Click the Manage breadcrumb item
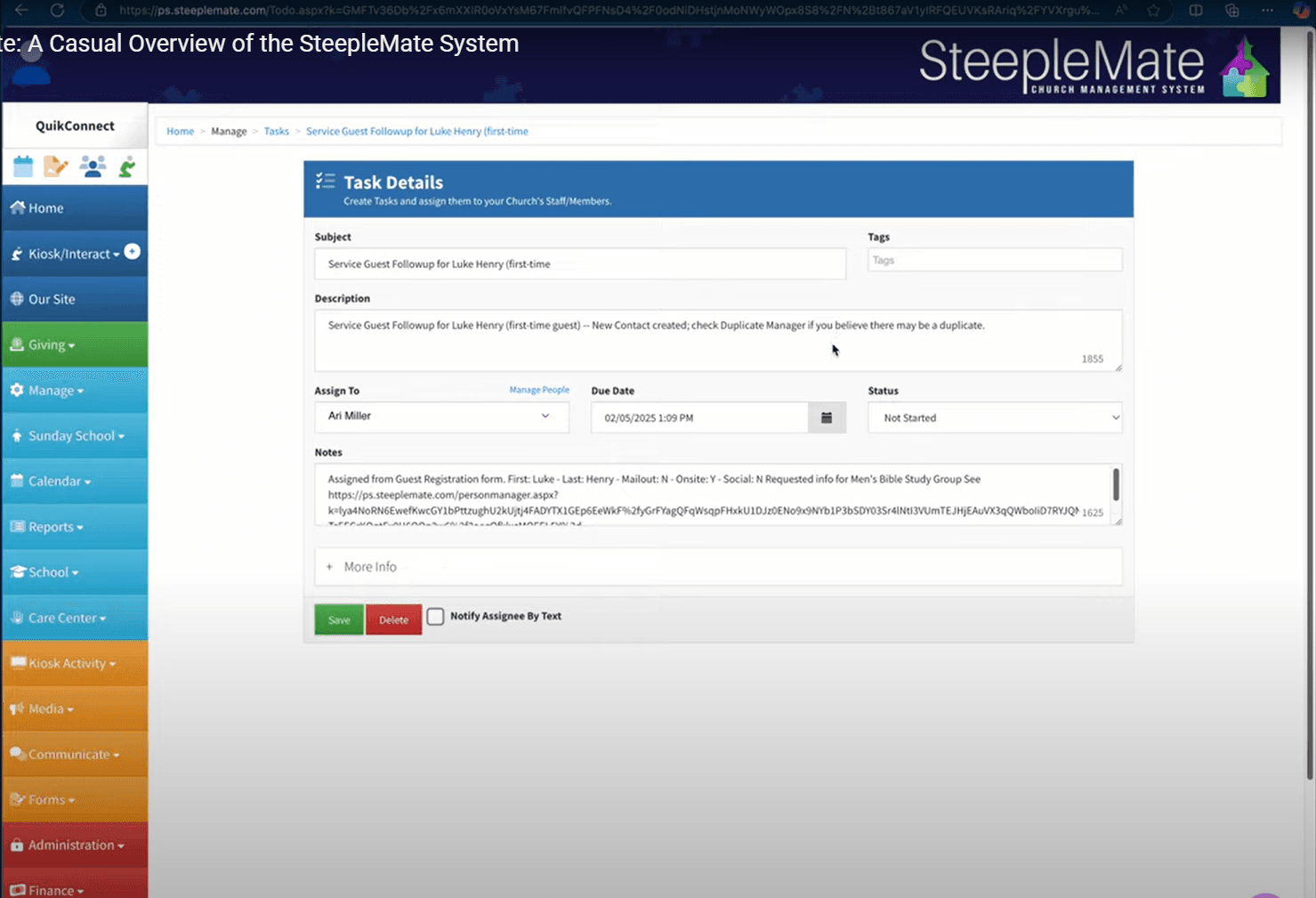 coord(229,131)
